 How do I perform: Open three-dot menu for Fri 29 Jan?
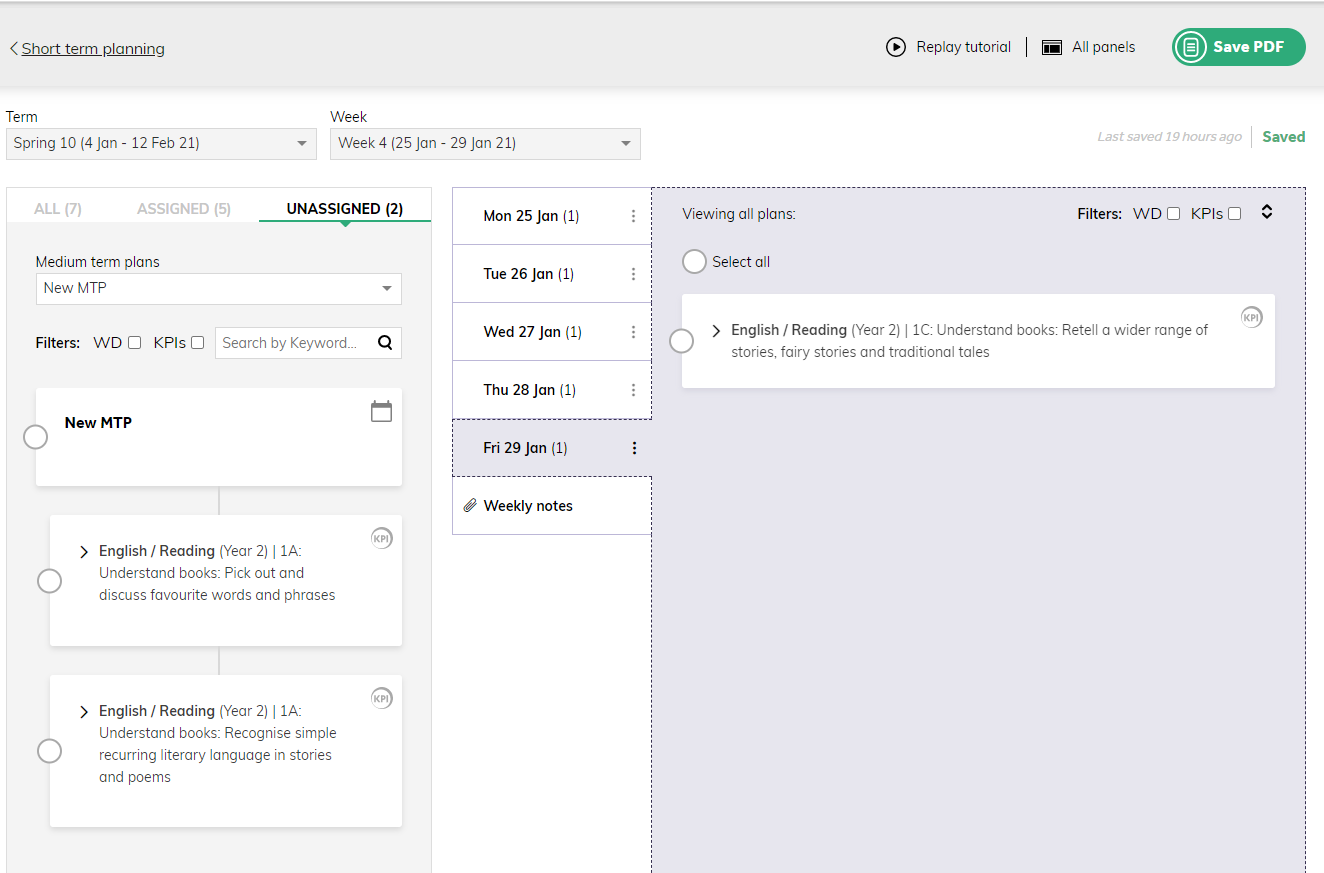(x=634, y=448)
